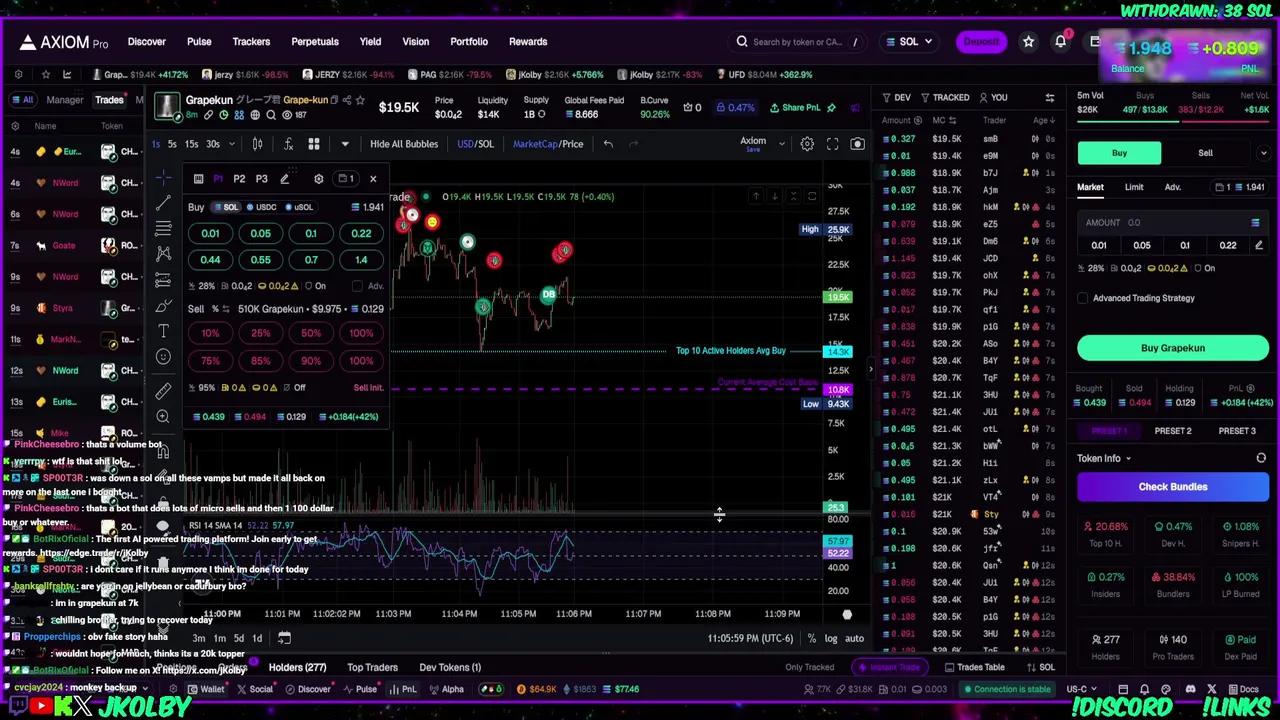
Task: Switch buy currency to uSOL
Action: click(299, 207)
